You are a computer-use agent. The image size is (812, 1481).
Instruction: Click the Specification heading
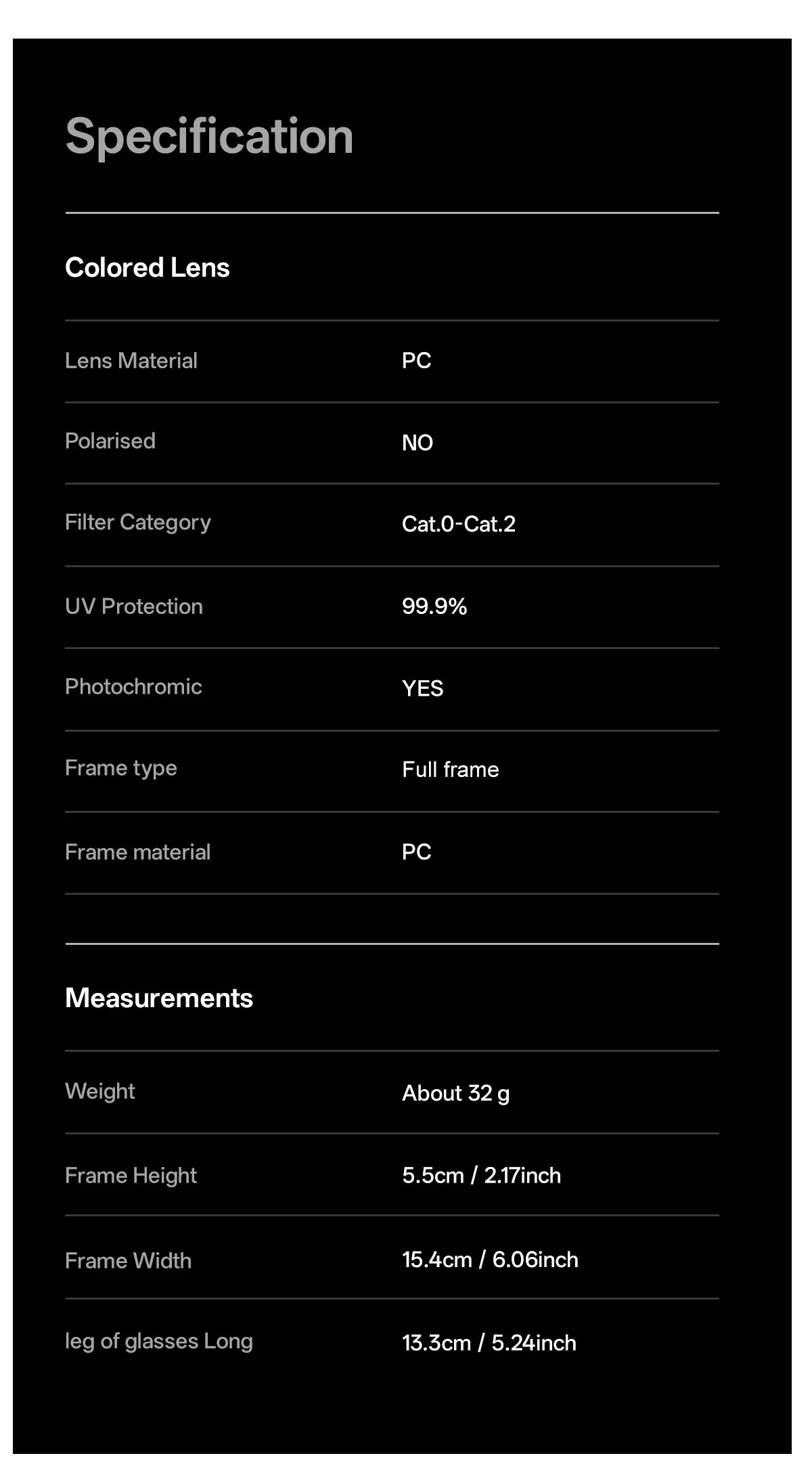209,137
